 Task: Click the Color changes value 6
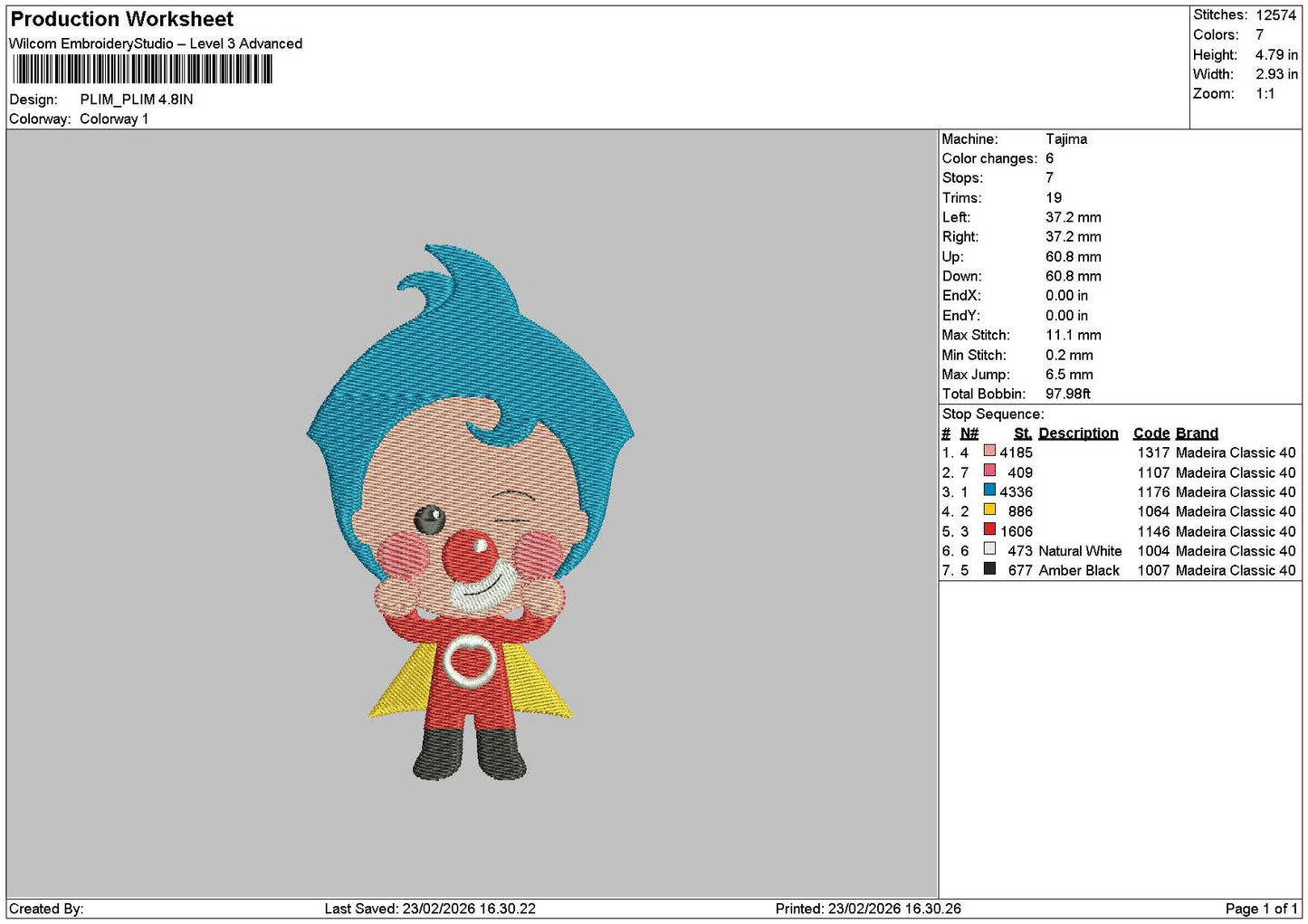pos(1050,159)
